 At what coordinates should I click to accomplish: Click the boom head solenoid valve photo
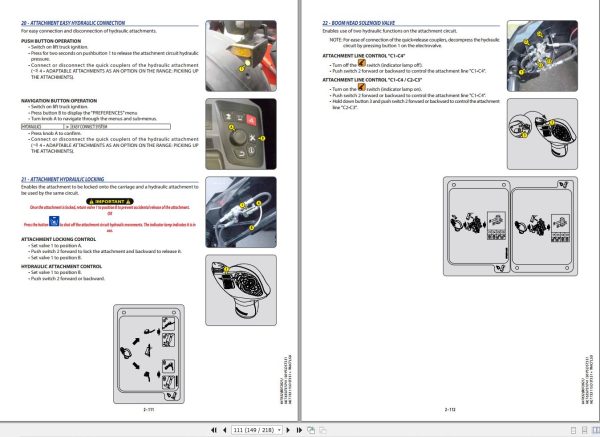tap(542, 56)
